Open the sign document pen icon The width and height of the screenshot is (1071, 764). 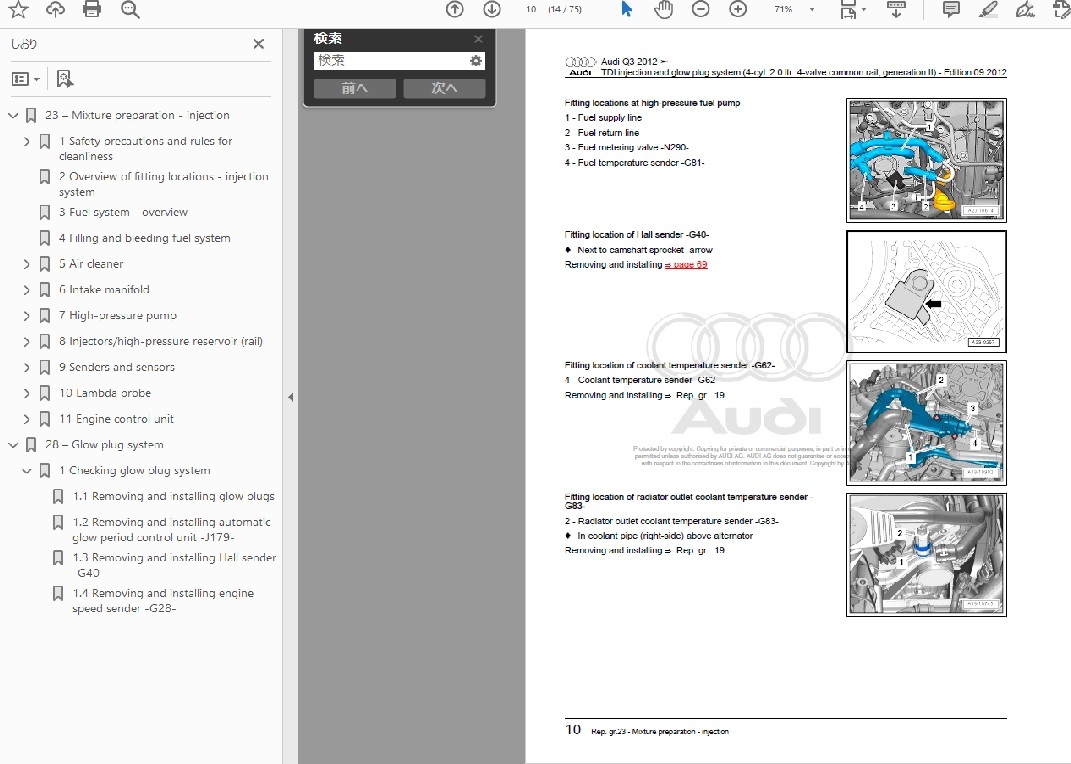[1025, 9]
